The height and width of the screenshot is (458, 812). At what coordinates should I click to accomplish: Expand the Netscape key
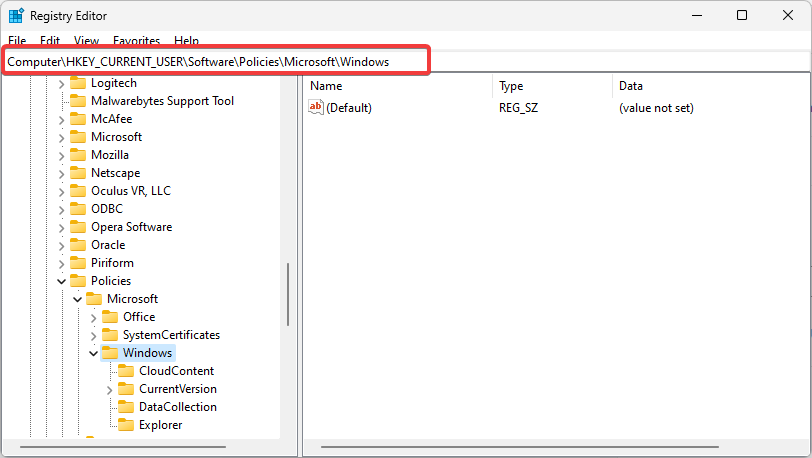(61, 174)
